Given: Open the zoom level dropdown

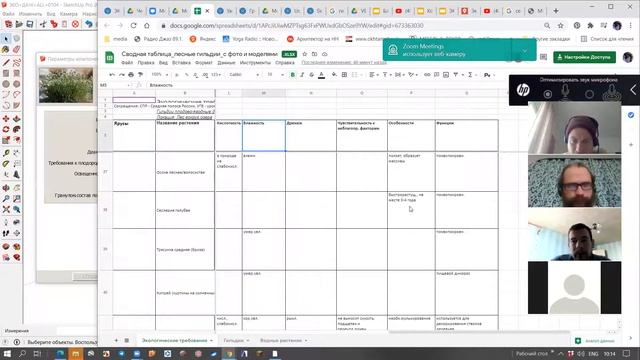Looking at the screenshot, I should [160, 75].
